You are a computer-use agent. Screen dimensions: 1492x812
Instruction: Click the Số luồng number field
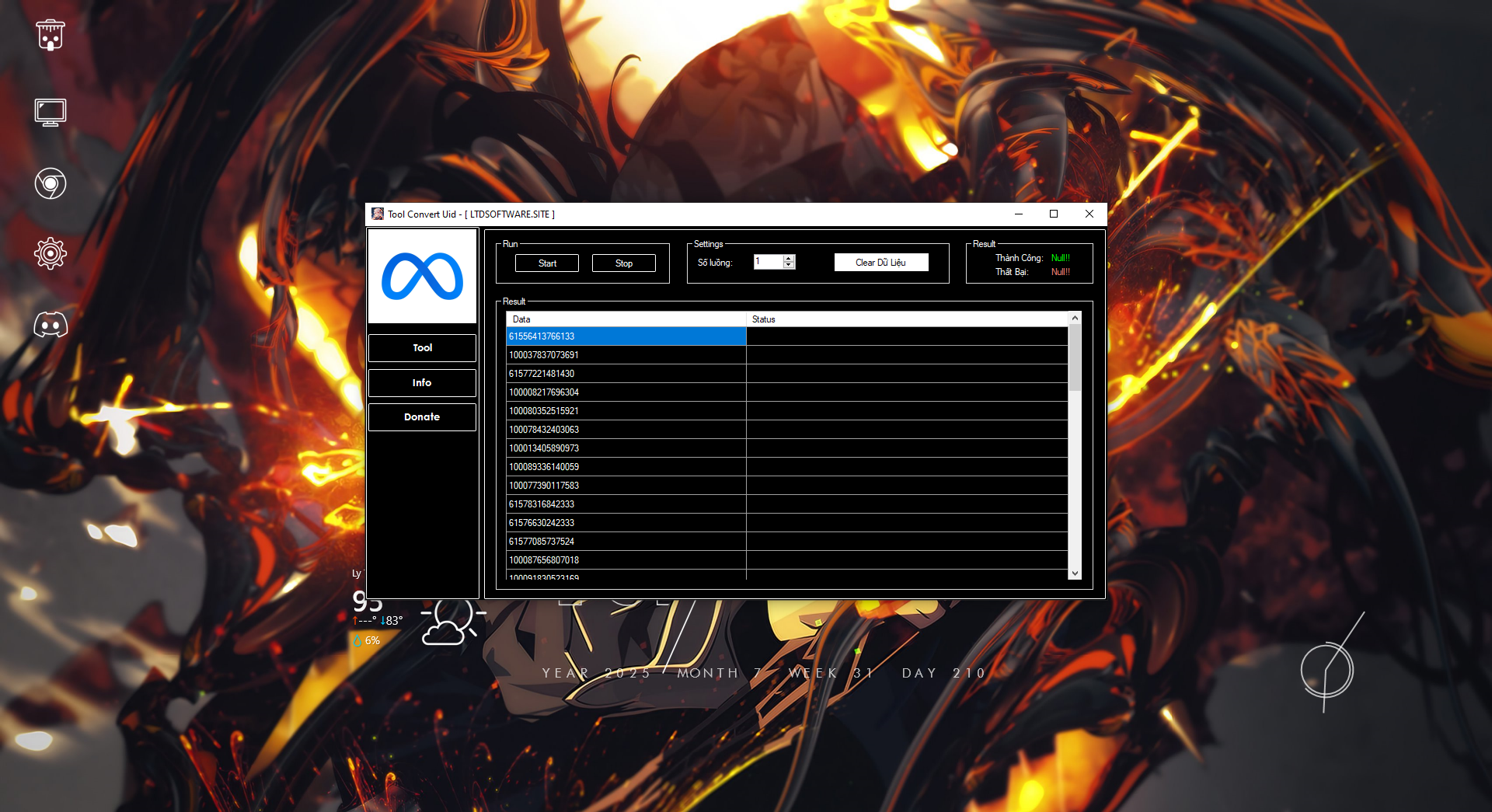(768, 262)
